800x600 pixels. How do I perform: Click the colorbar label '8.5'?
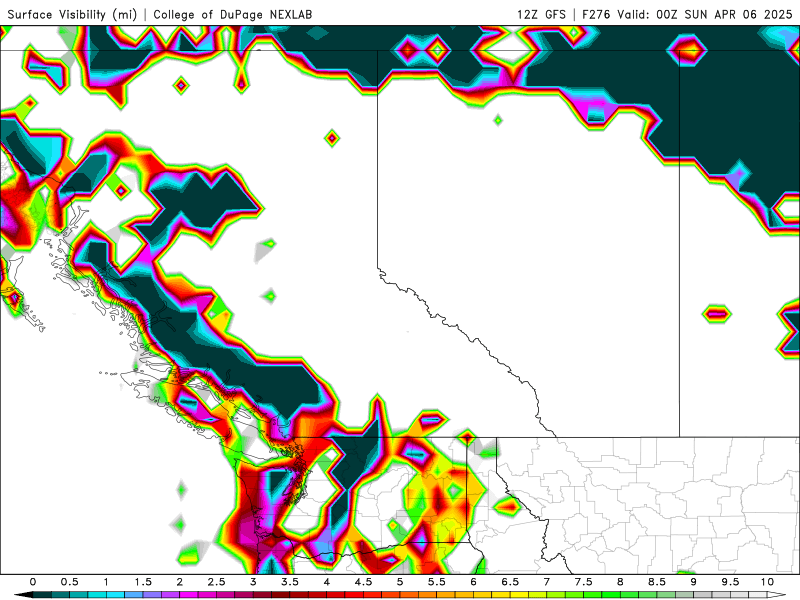point(657,582)
